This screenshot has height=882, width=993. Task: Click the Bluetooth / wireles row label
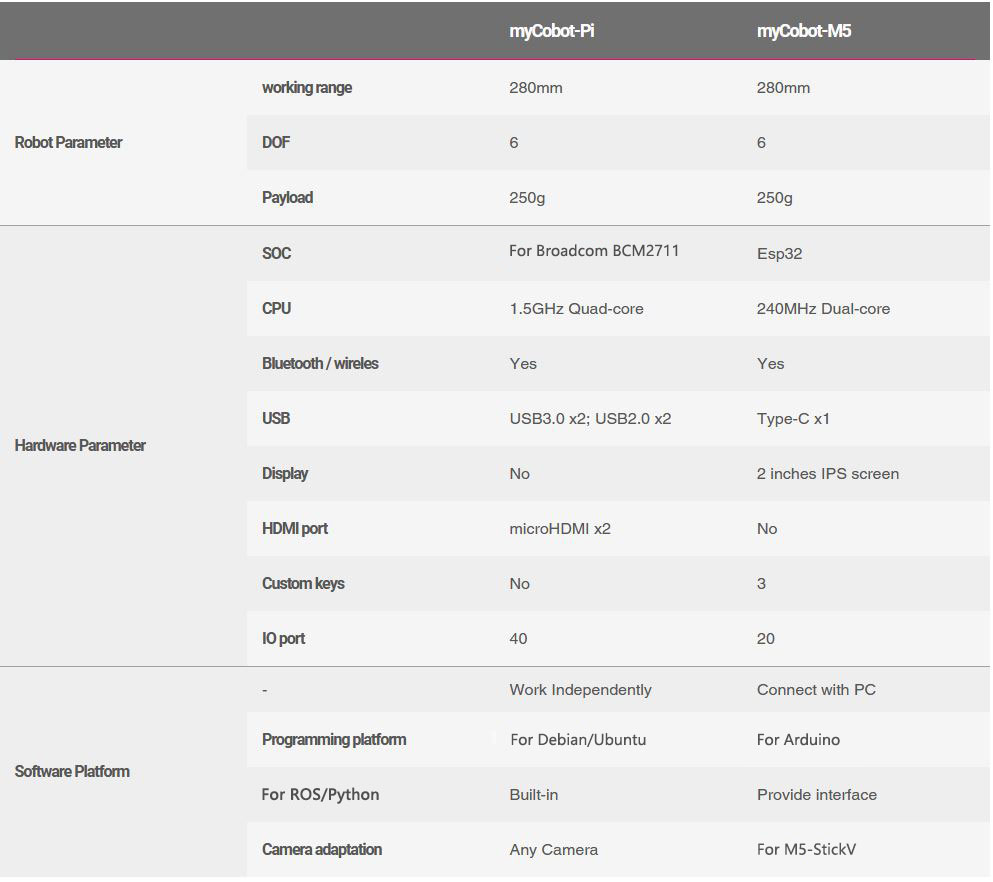320,364
